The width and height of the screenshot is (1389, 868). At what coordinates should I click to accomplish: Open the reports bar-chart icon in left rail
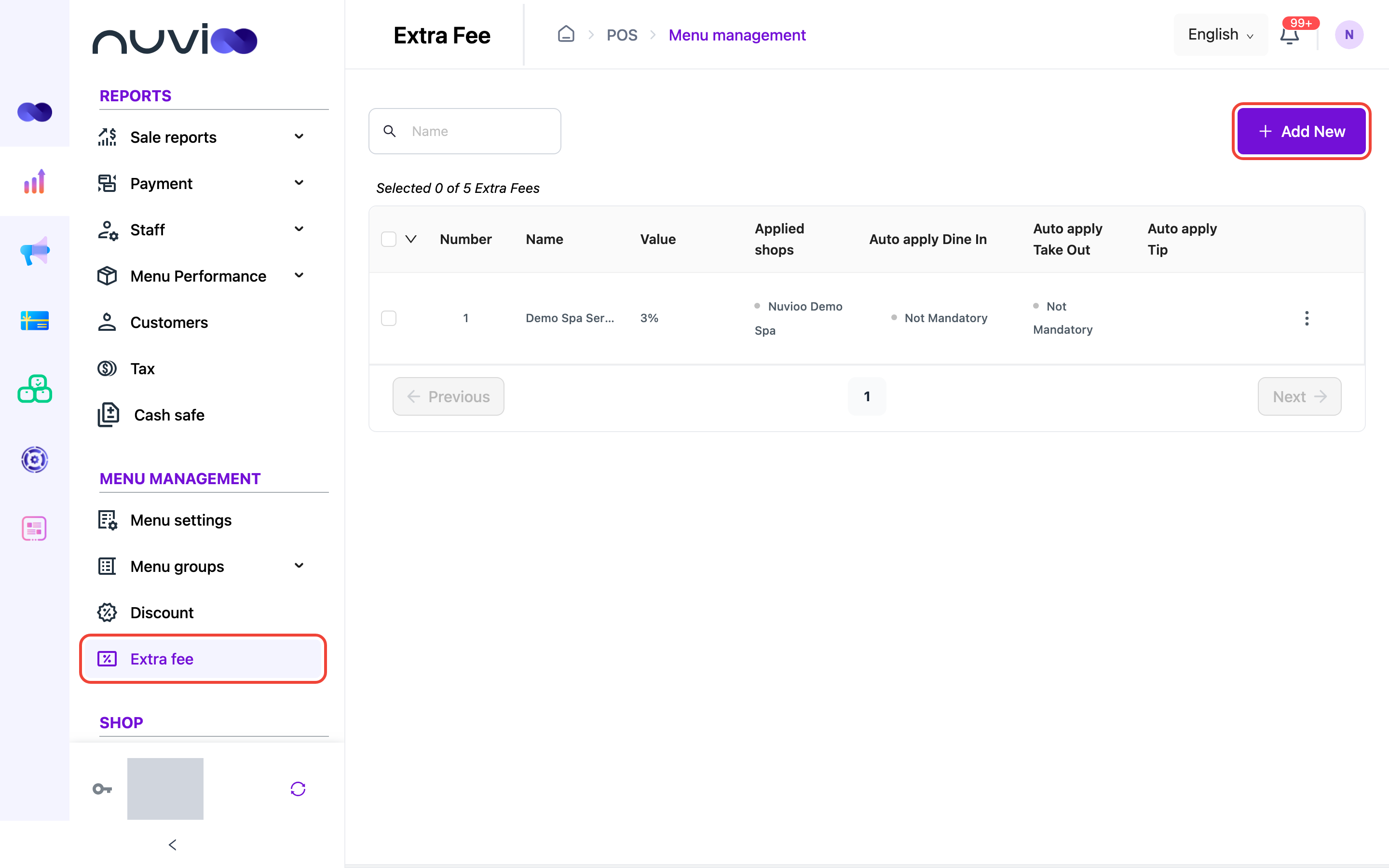point(34,181)
